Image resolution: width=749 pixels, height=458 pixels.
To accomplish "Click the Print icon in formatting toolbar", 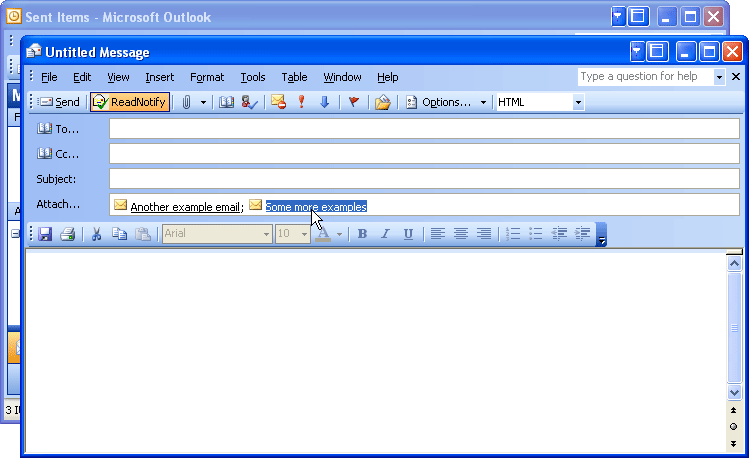I will [x=68, y=234].
